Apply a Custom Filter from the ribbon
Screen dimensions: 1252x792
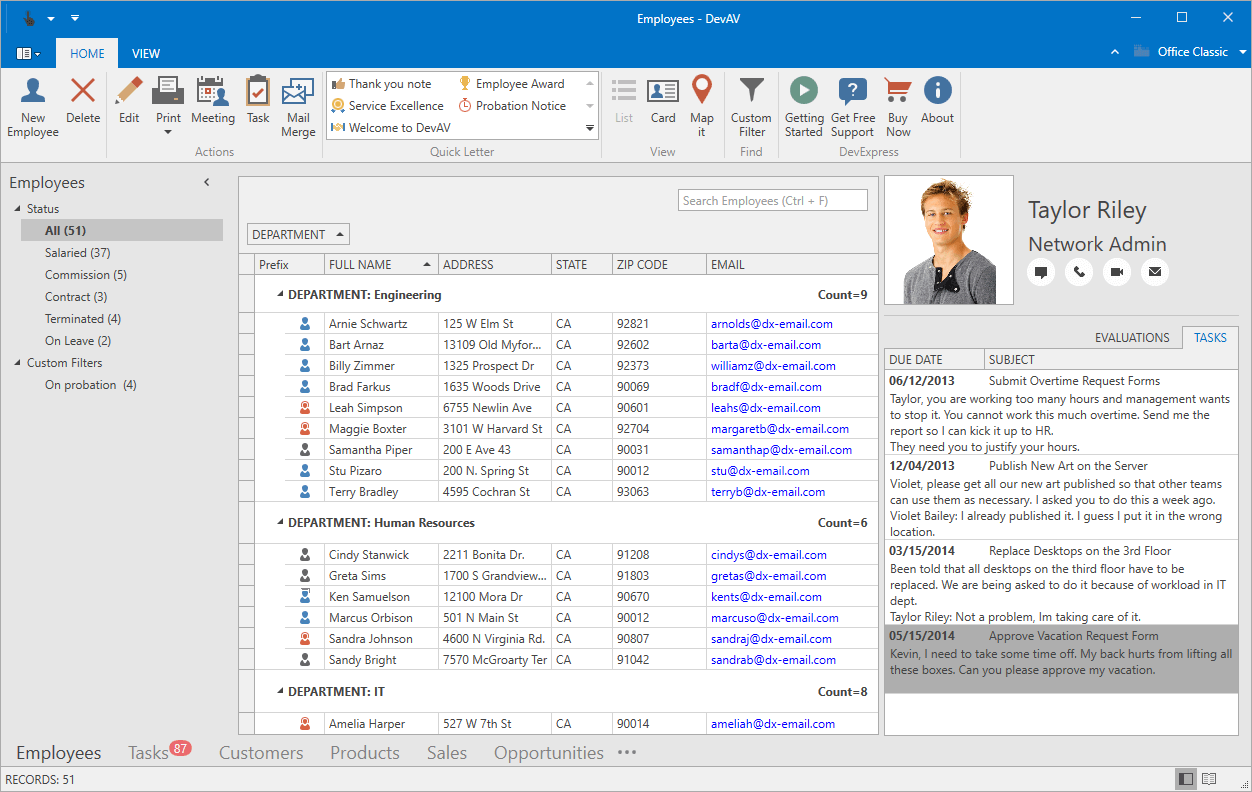click(x=751, y=105)
